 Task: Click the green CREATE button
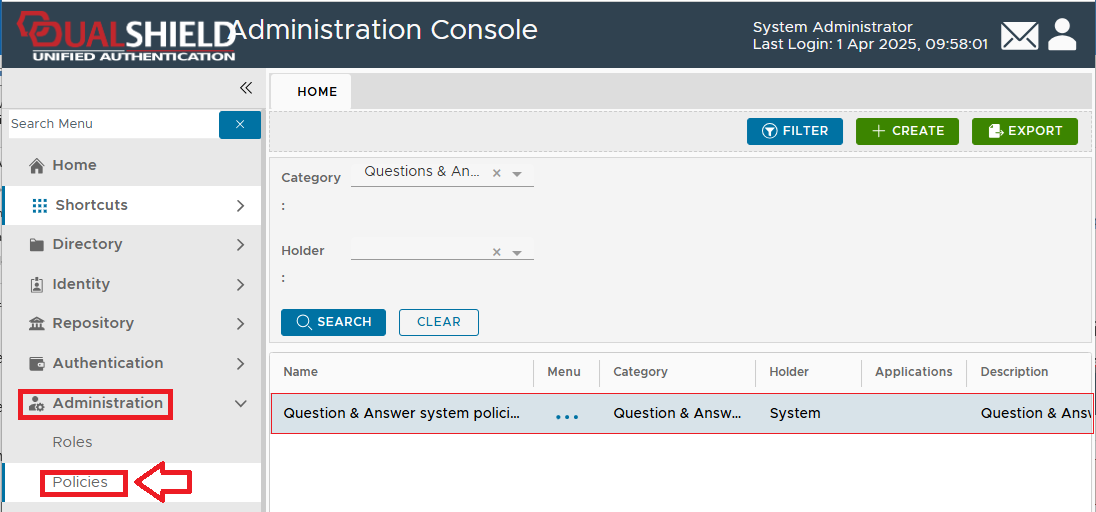click(x=907, y=131)
